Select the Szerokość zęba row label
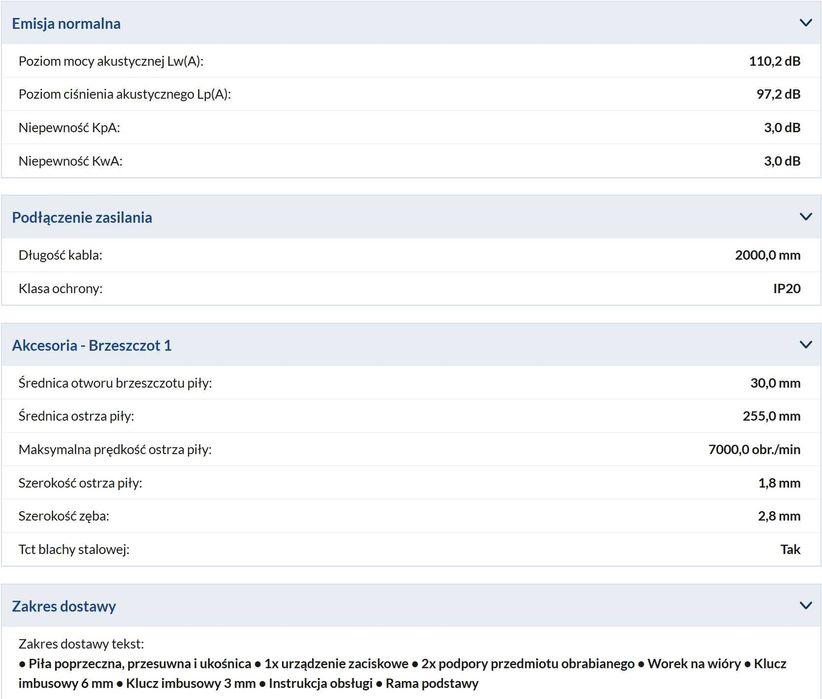822x699 pixels. tap(64, 516)
